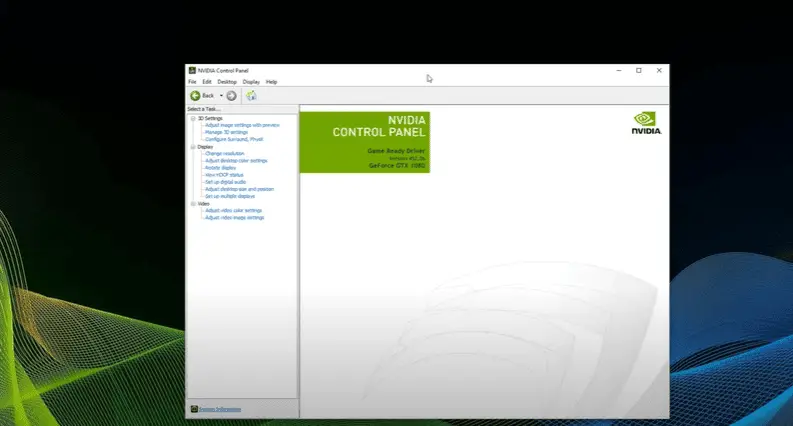This screenshot has width=793, height=426.
Task: Collapse the Video tree node
Action: point(193,203)
